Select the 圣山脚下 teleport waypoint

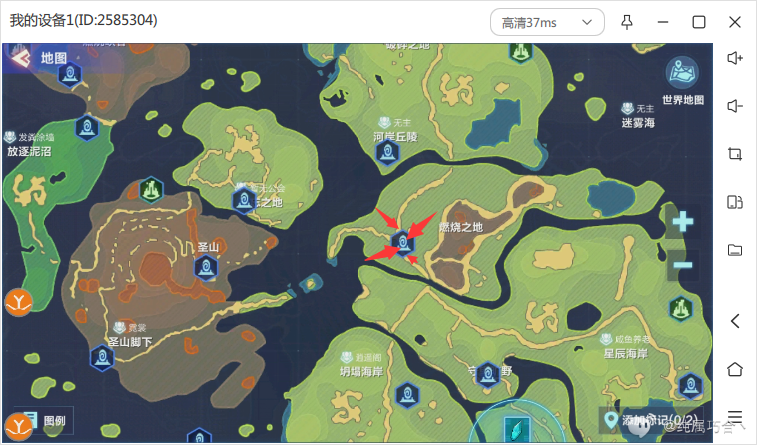click(102, 358)
